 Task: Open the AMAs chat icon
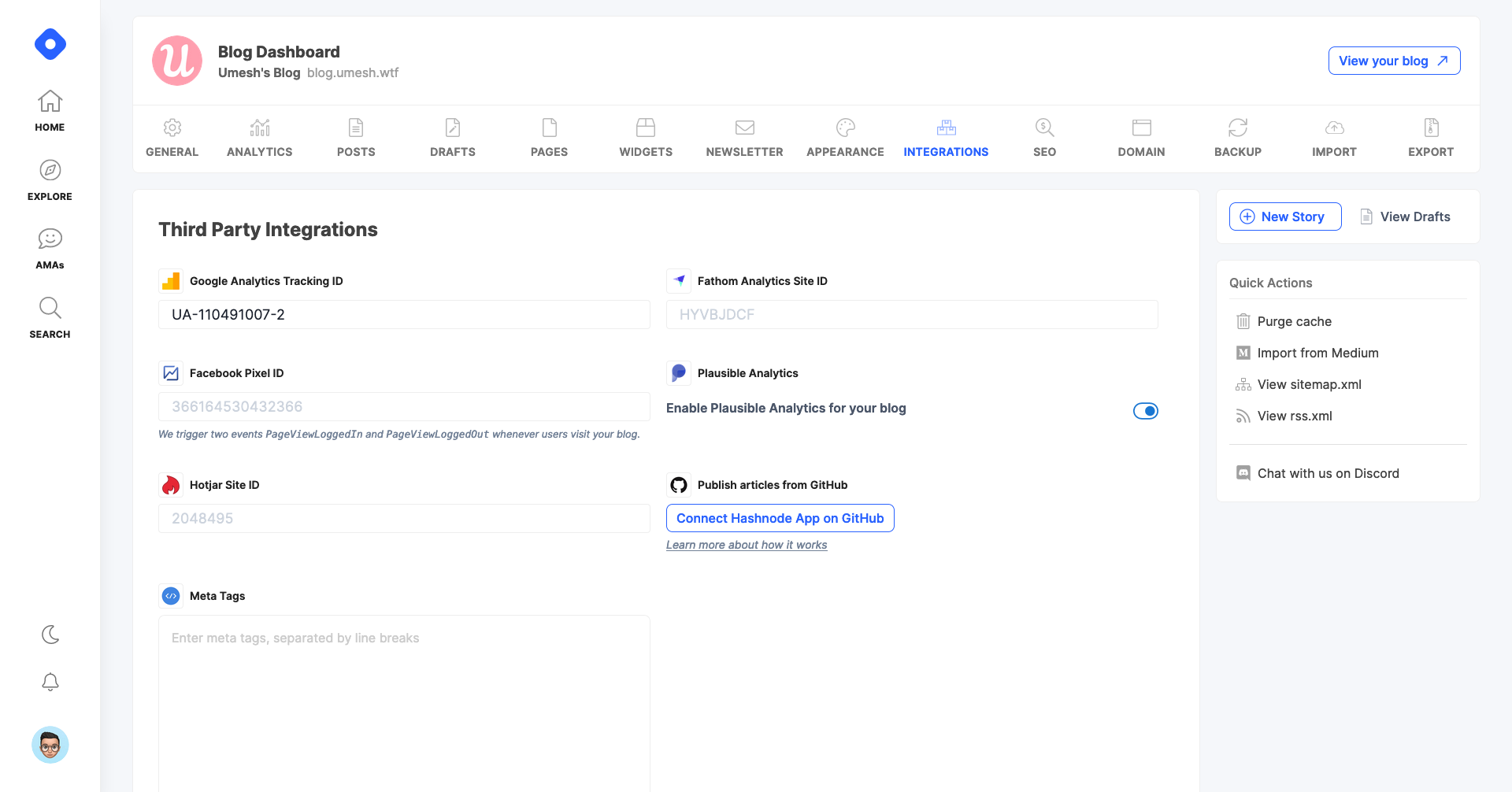(x=50, y=239)
